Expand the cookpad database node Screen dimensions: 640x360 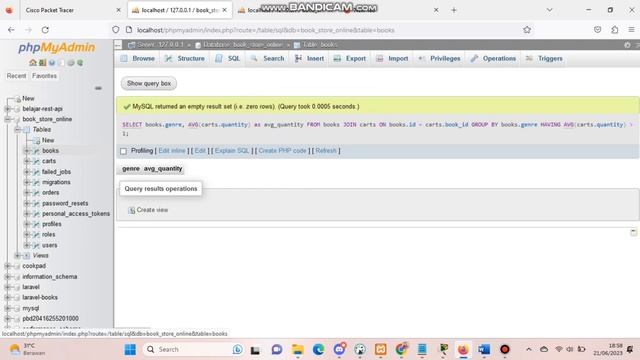pos(7,266)
